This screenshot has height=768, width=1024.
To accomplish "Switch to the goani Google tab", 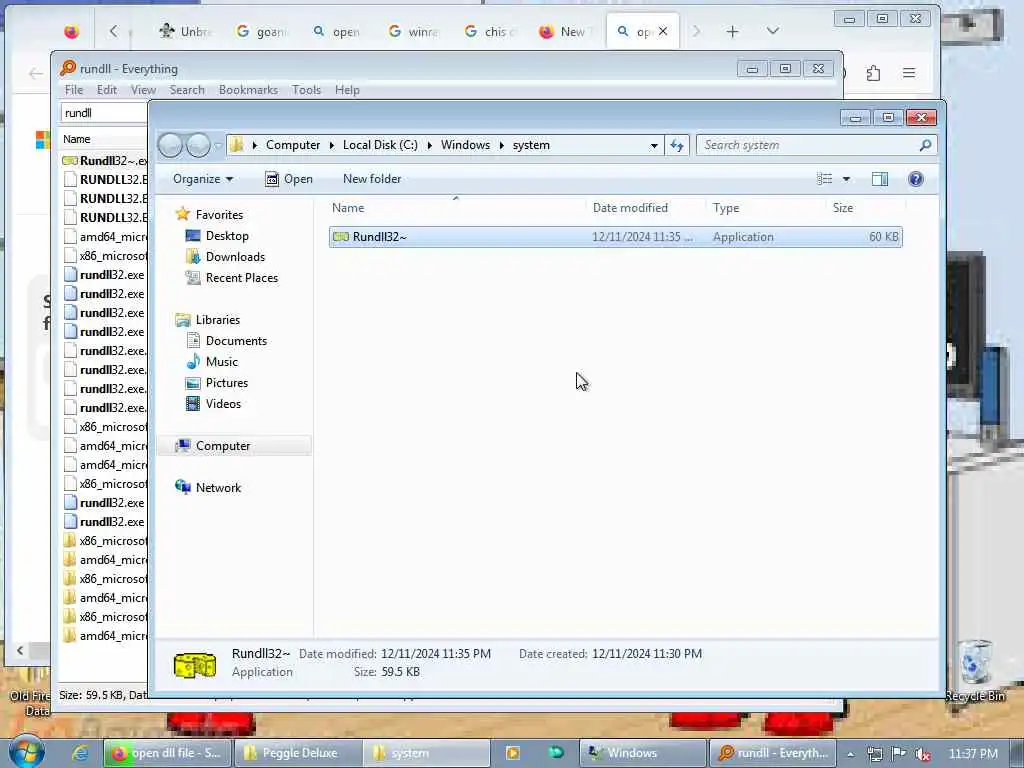I will [261, 31].
